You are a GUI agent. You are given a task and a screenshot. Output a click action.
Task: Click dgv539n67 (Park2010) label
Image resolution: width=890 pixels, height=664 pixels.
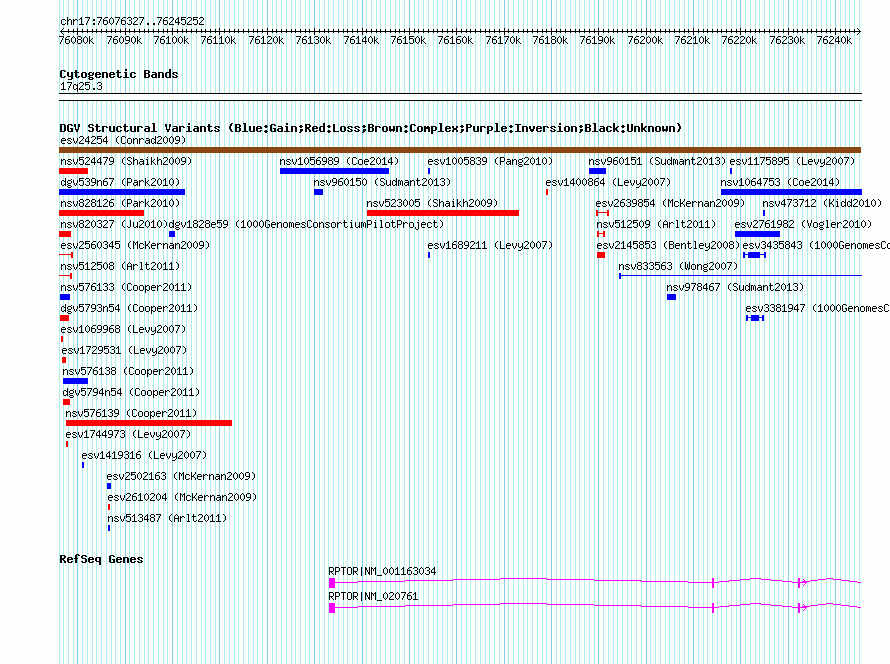pos(120,182)
